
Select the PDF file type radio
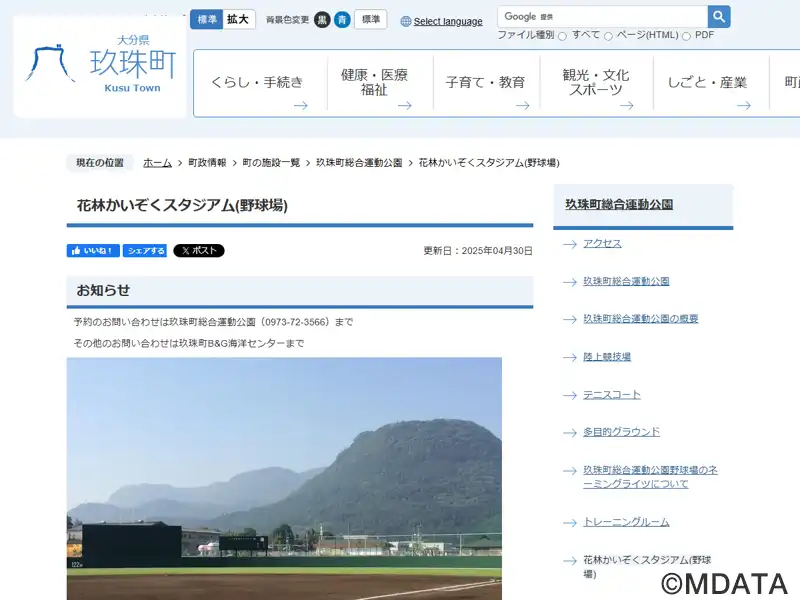coord(686,36)
